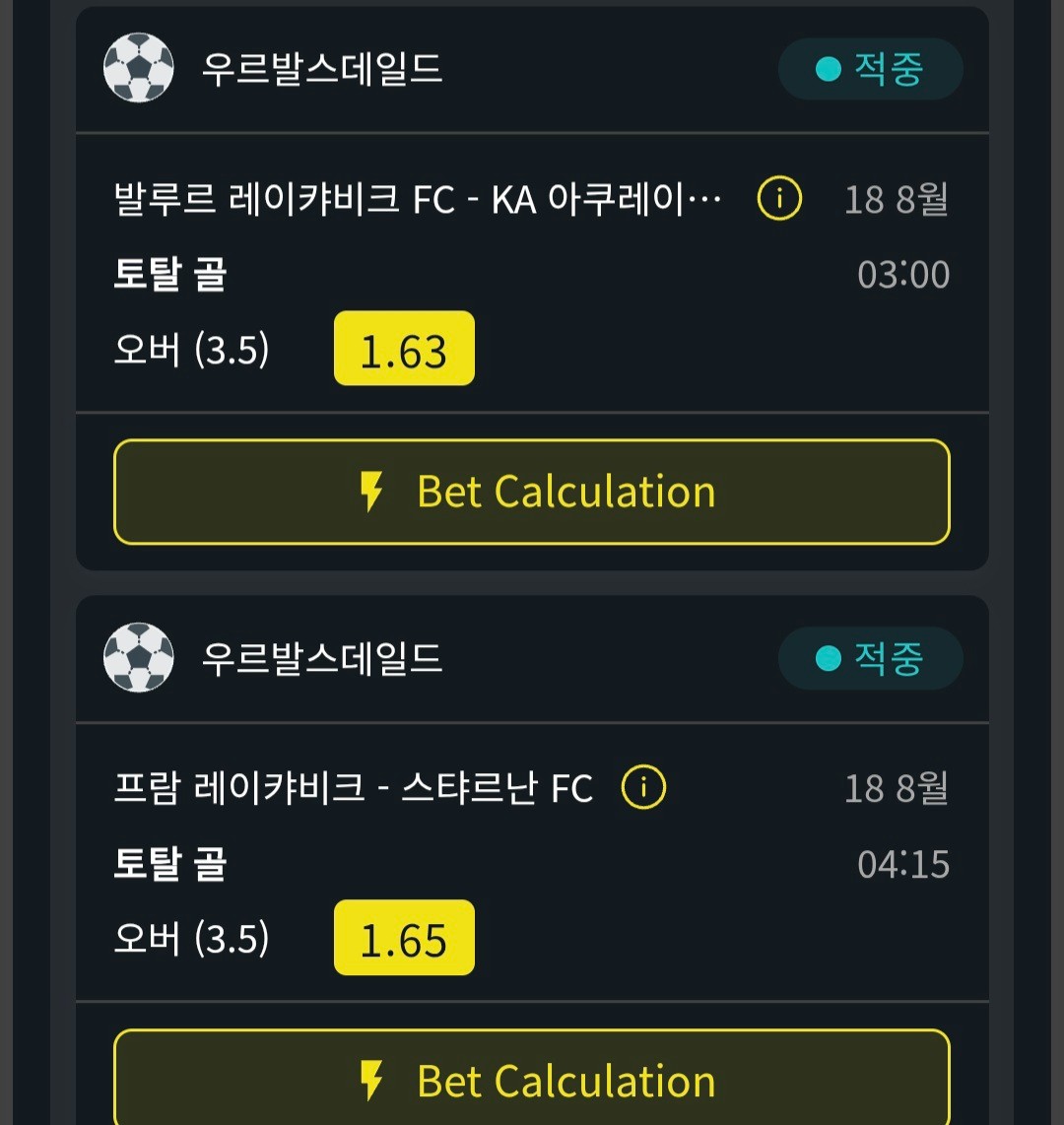Open second Bet Calculation button at bottom
Viewport: 1064px width, 1125px height.
(532, 1077)
